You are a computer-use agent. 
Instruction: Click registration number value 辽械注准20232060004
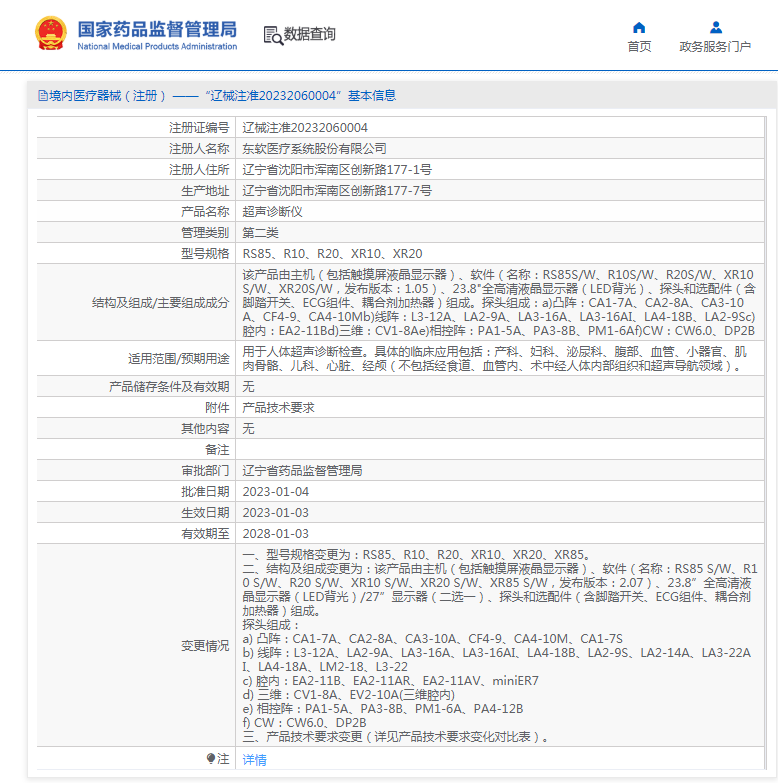pos(305,127)
